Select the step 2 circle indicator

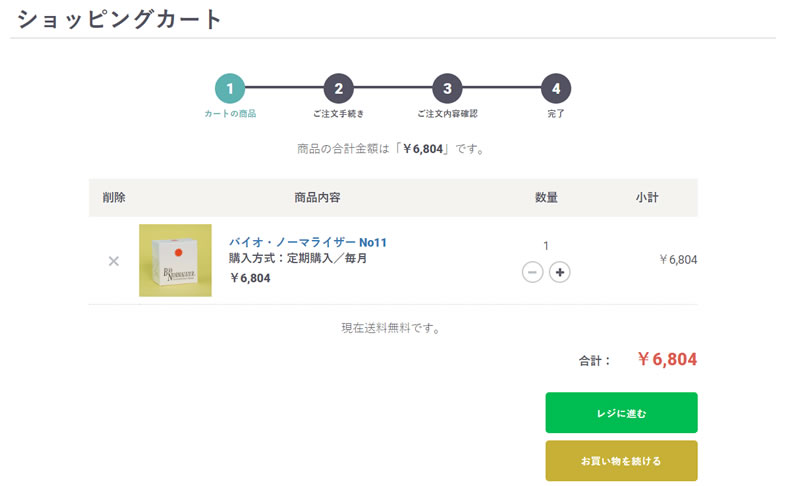pos(338,89)
